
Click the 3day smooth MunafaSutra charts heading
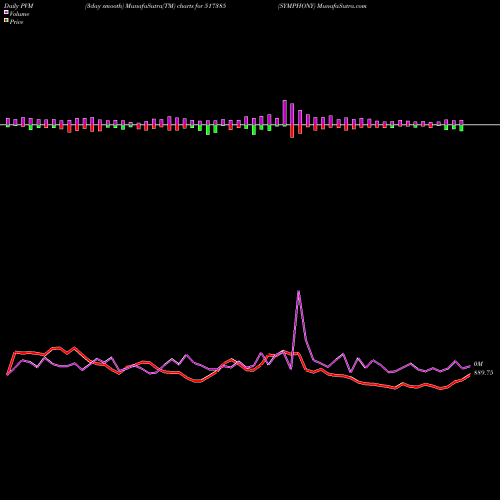[x=156, y=6]
